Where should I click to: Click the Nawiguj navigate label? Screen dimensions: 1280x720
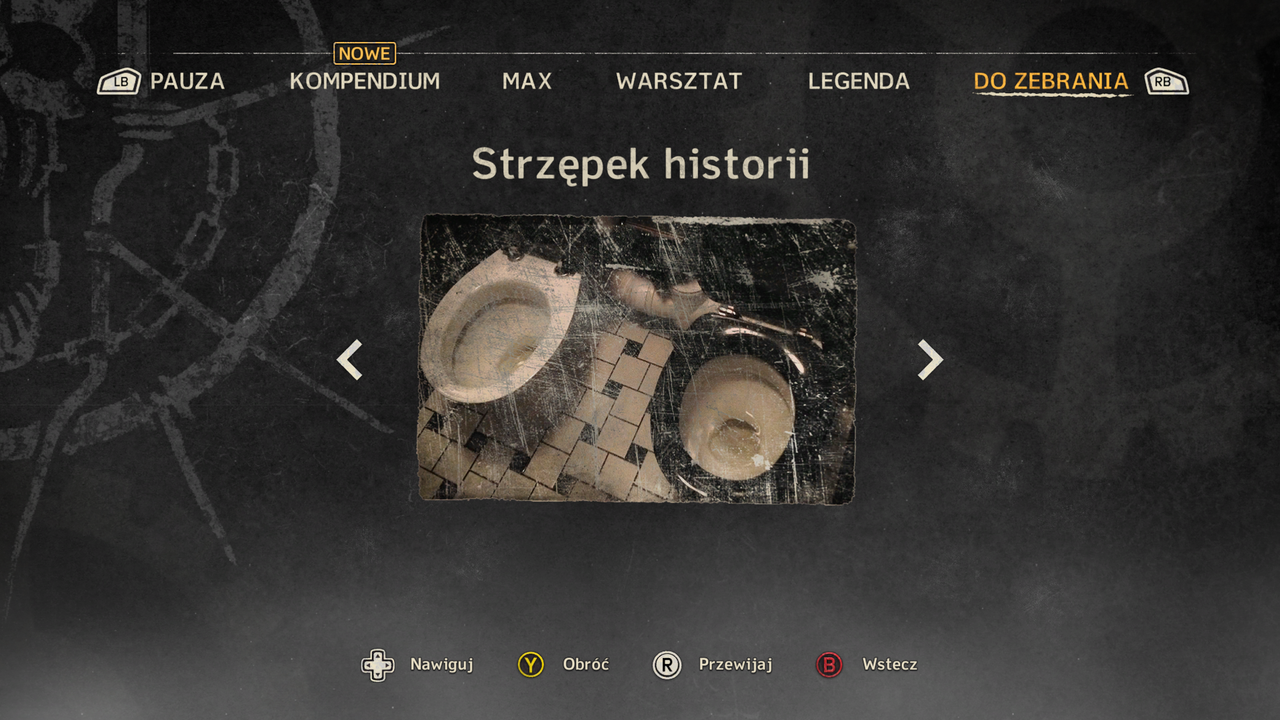441,665
